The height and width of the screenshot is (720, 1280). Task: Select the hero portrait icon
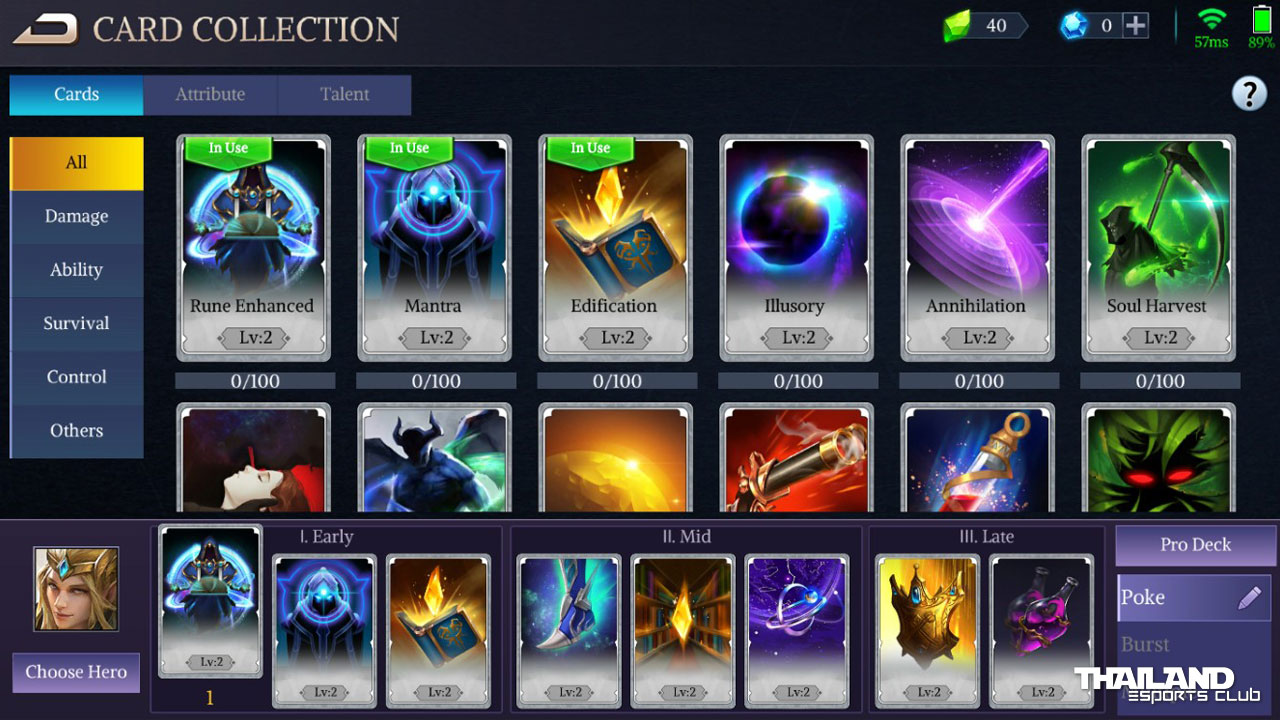click(76, 589)
